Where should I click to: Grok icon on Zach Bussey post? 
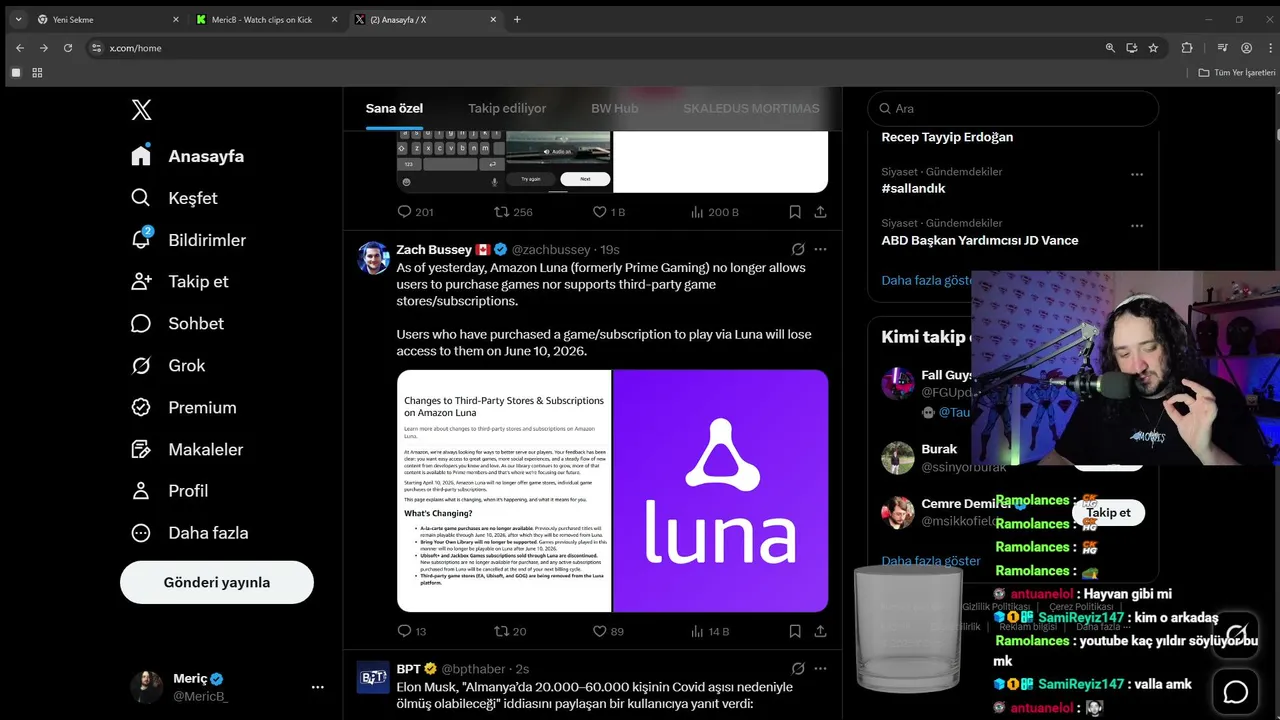tap(798, 249)
